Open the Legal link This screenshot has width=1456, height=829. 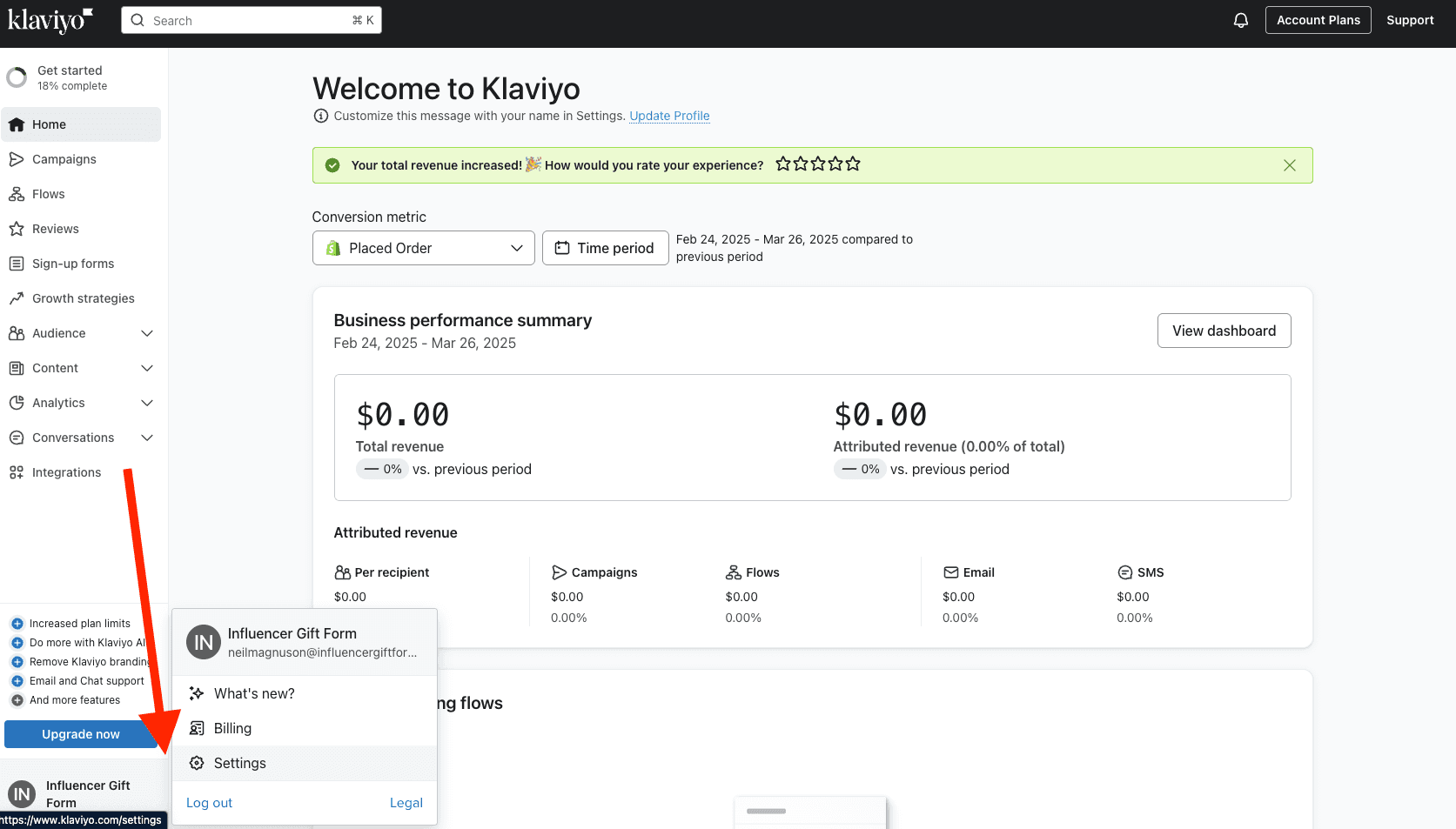point(406,803)
